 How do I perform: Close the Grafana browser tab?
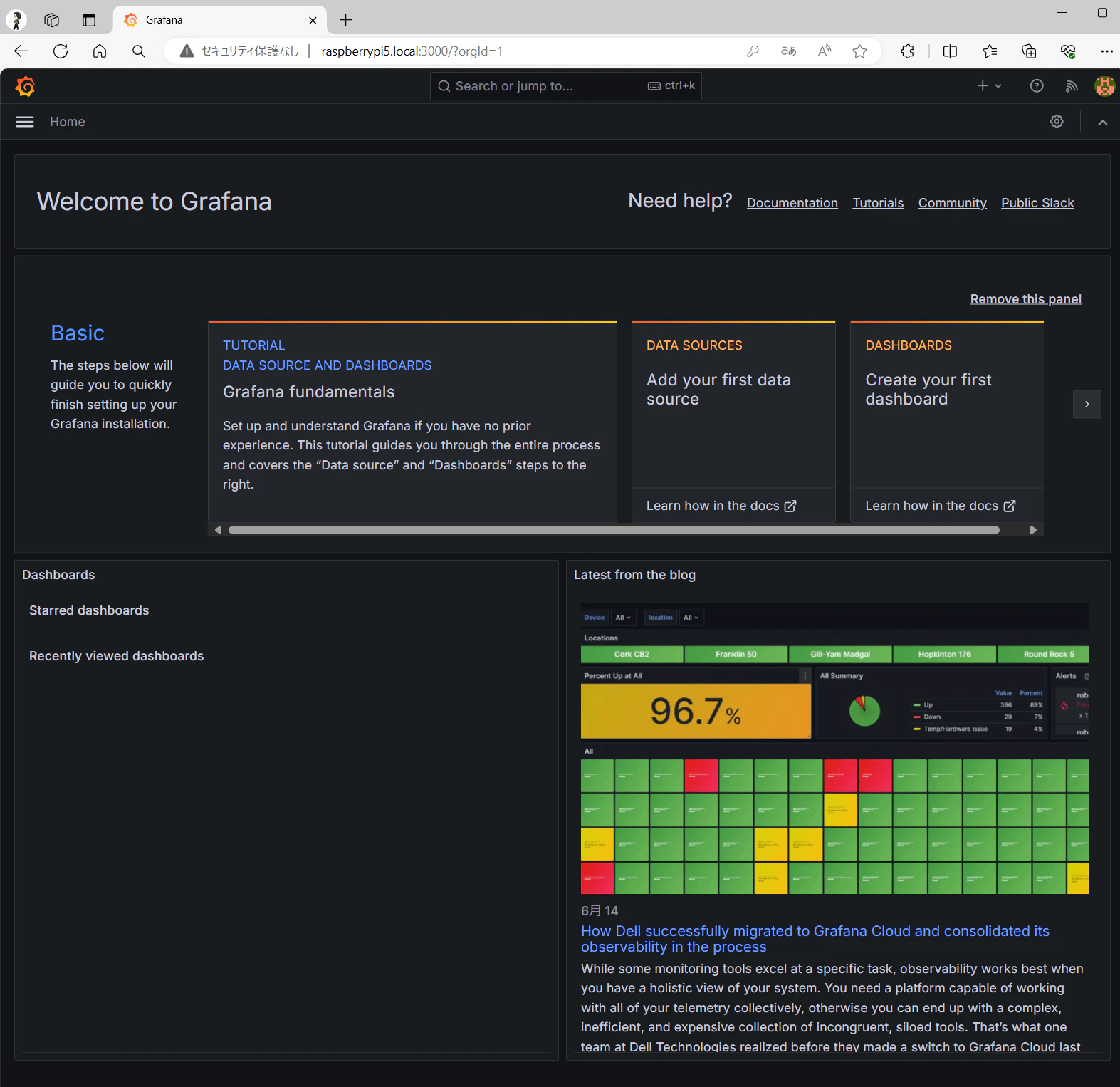pyautogui.click(x=313, y=20)
